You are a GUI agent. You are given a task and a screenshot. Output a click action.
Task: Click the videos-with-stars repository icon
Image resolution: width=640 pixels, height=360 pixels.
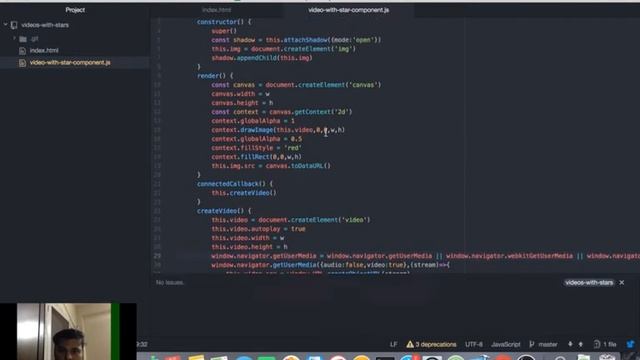click(x=14, y=25)
